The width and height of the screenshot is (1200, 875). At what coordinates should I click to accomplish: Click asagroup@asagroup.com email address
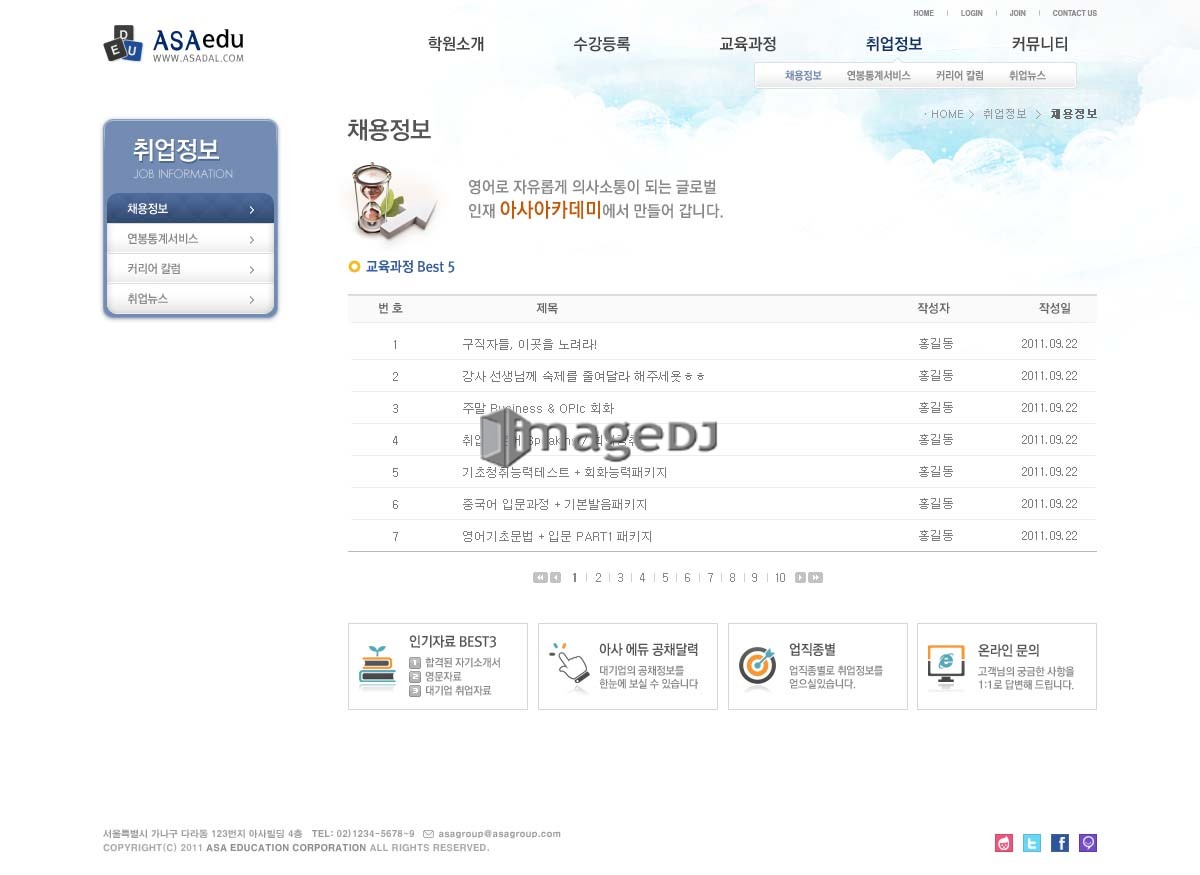point(499,834)
